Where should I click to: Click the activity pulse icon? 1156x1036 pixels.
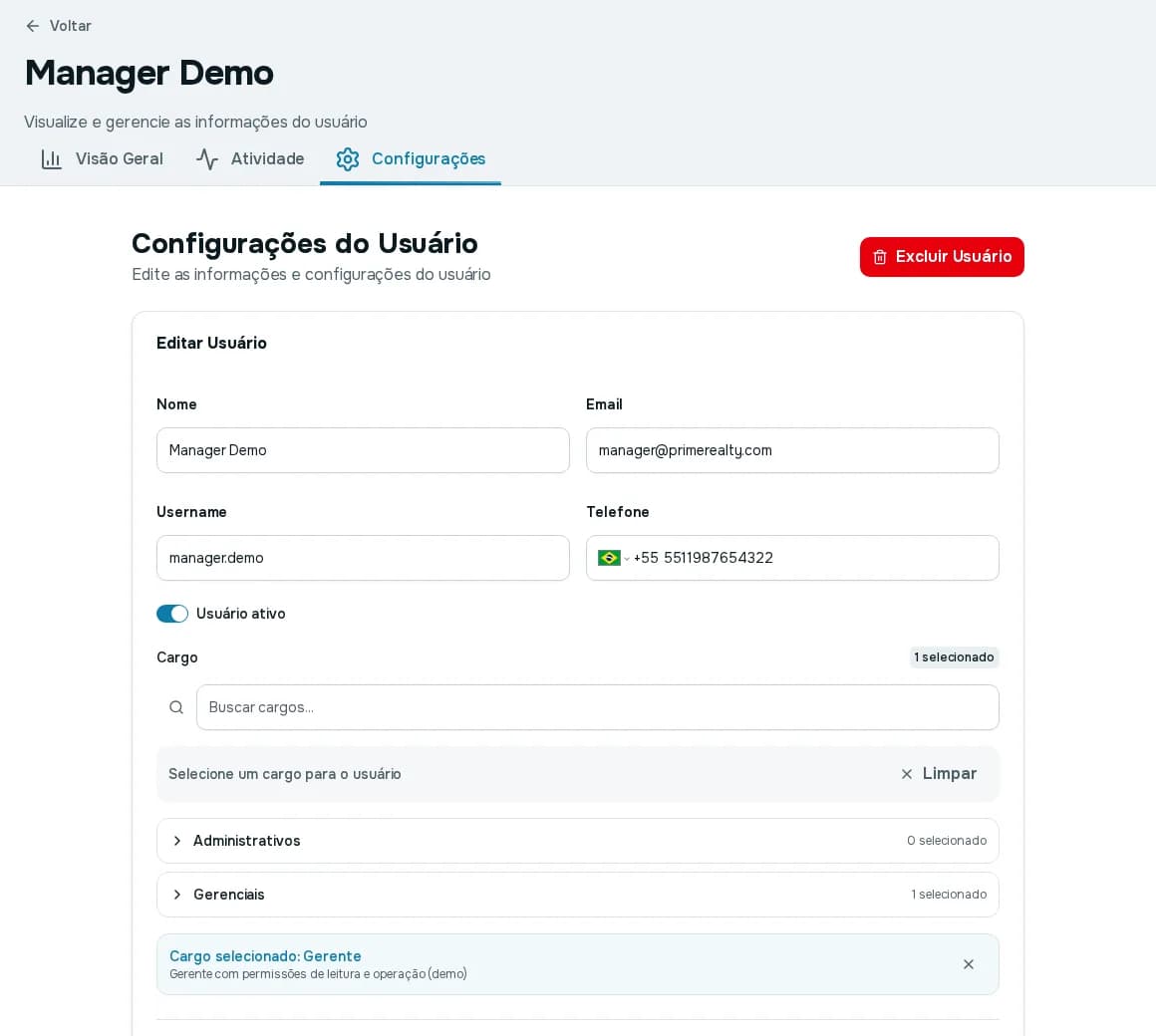click(207, 159)
